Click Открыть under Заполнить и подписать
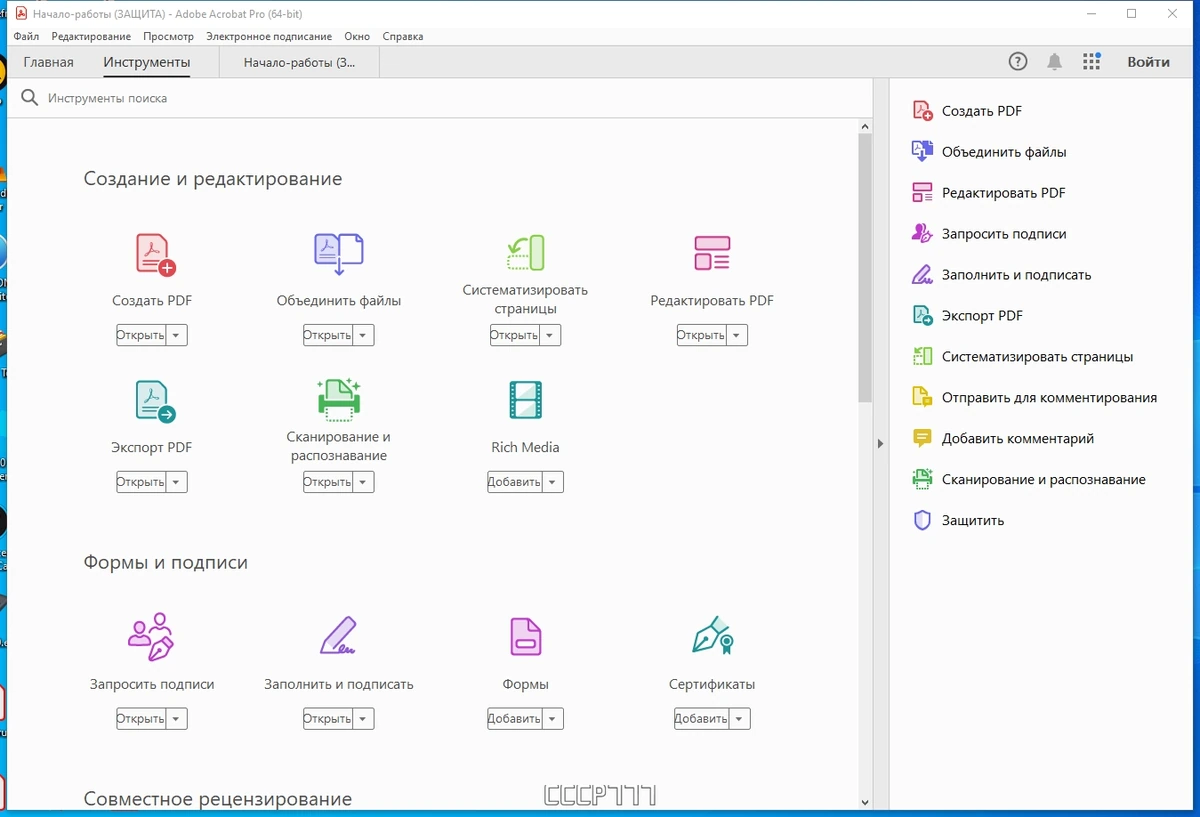This screenshot has height=817, width=1200. (x=328, y=719)
